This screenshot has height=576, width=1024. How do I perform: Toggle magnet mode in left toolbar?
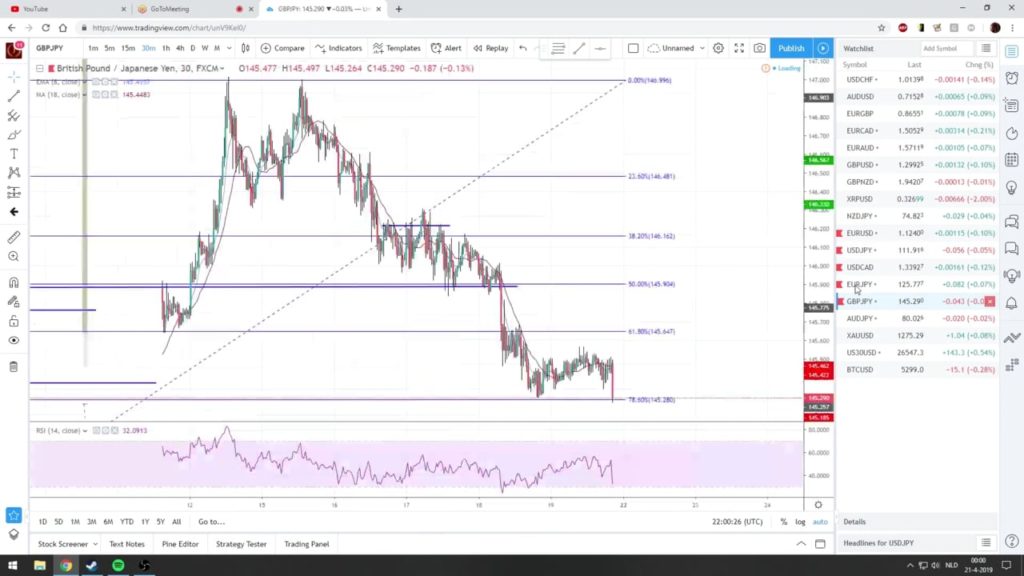[x=14, y=283]
